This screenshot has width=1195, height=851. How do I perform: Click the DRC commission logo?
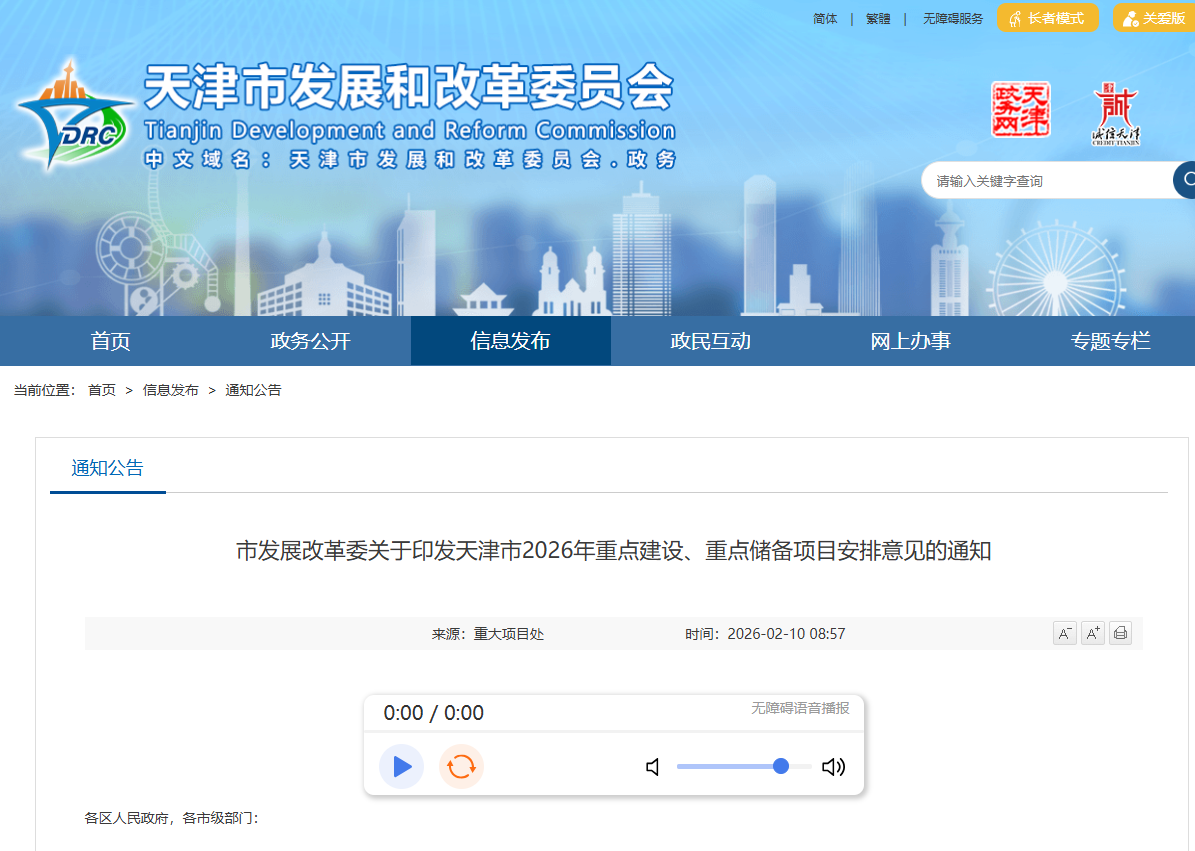pyautogui.click(x=75, y=116)
